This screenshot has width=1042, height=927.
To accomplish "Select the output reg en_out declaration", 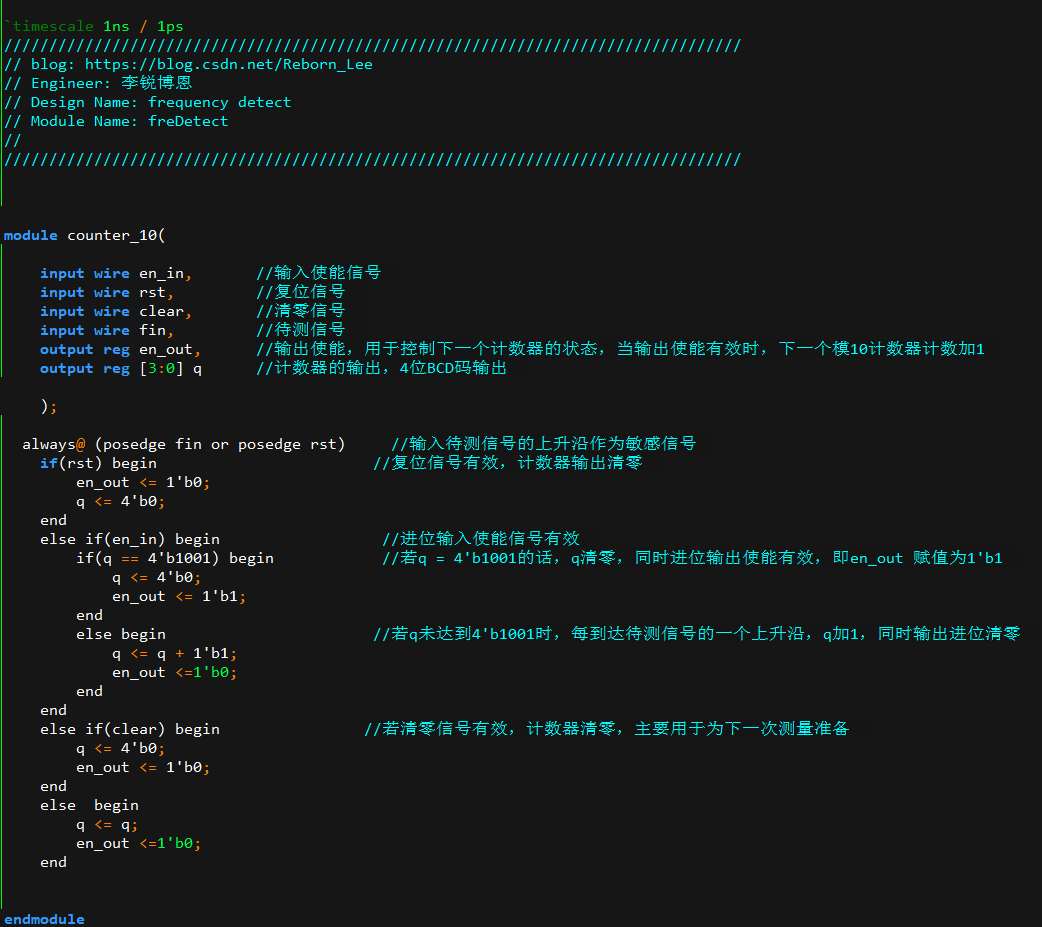I will coord(120,349).
